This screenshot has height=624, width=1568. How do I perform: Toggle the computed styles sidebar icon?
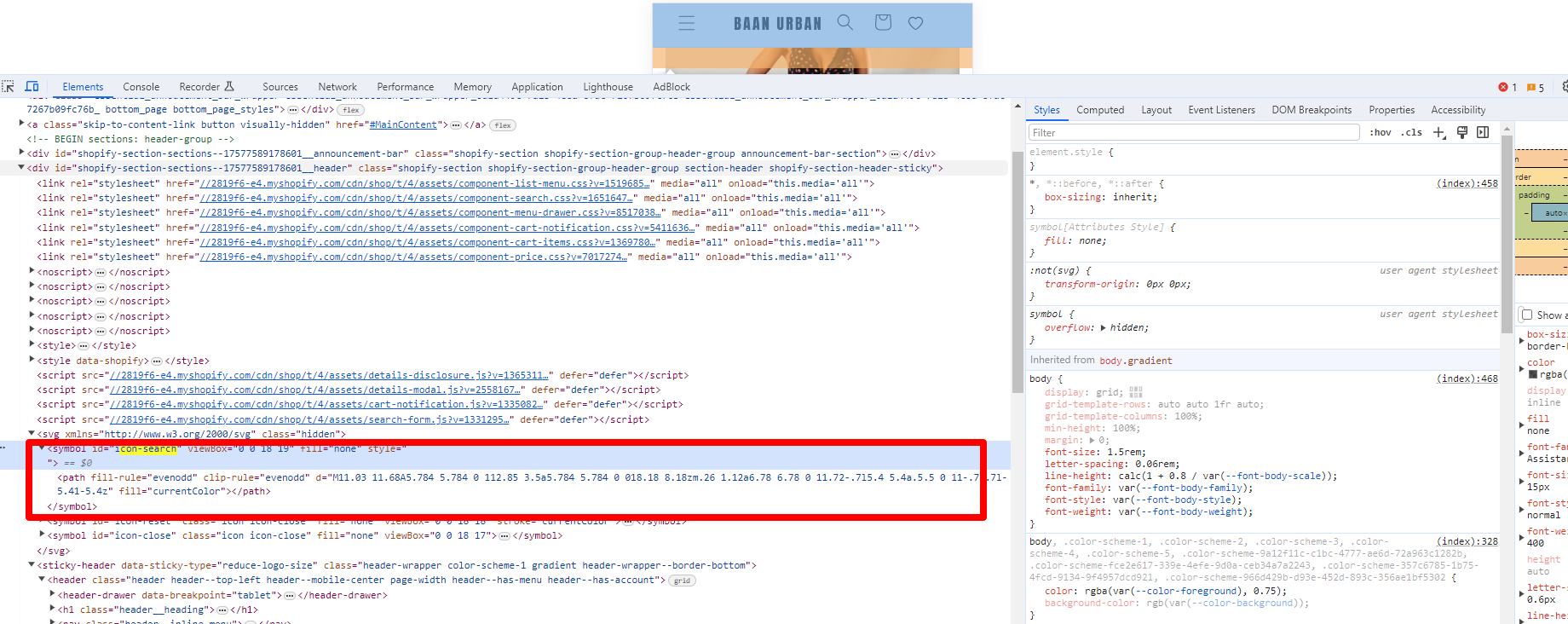coord(1483,132)
